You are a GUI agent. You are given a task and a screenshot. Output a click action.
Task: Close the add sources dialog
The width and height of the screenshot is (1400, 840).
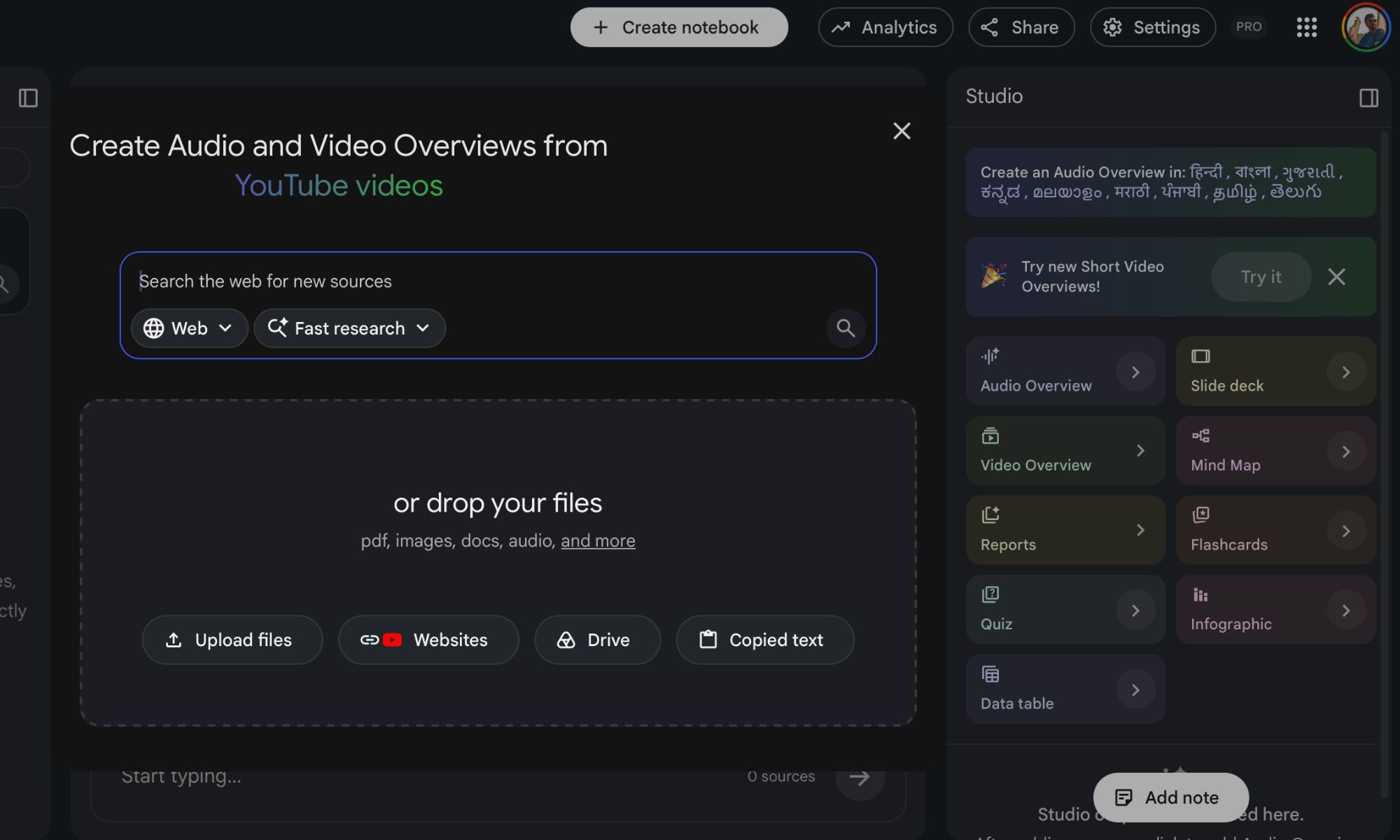click(902, 131)
